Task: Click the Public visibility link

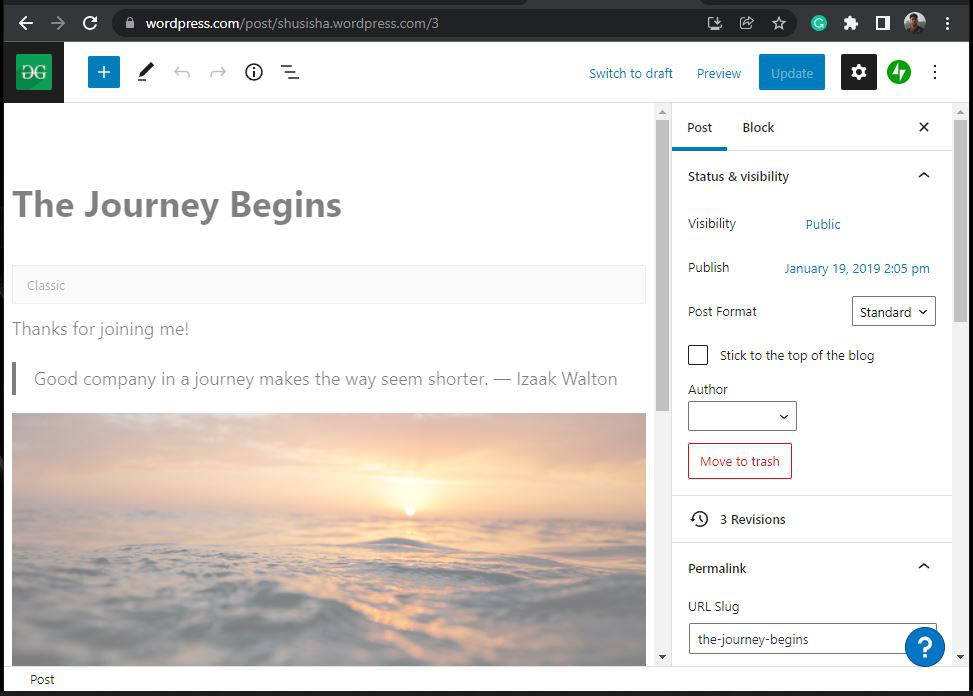Action: point(823,225)
